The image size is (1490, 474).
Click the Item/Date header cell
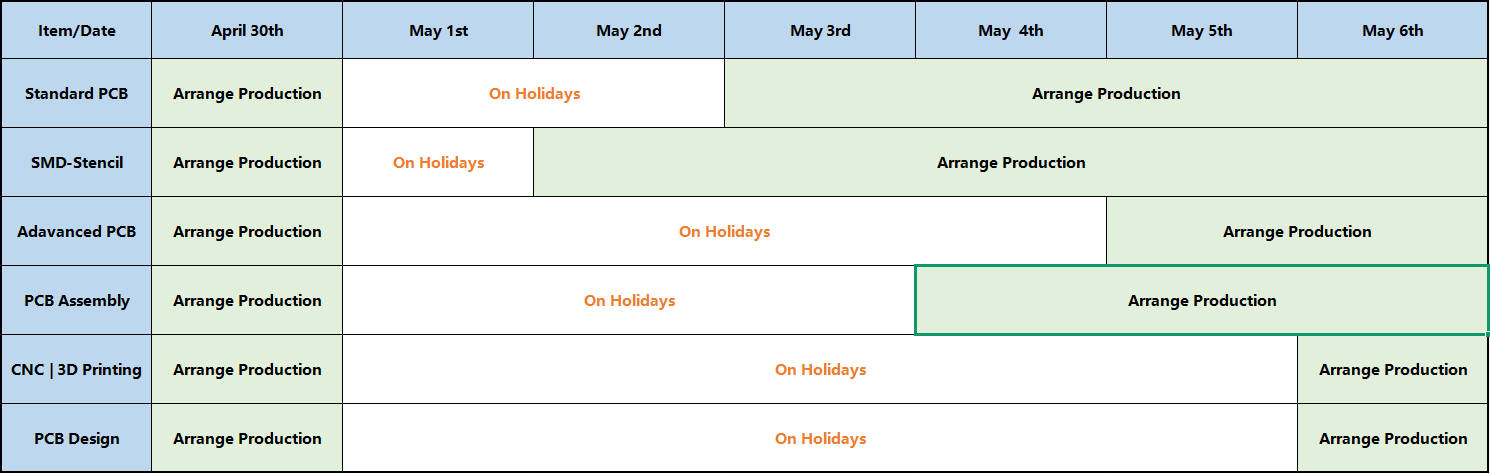click(x=77, y=30)
